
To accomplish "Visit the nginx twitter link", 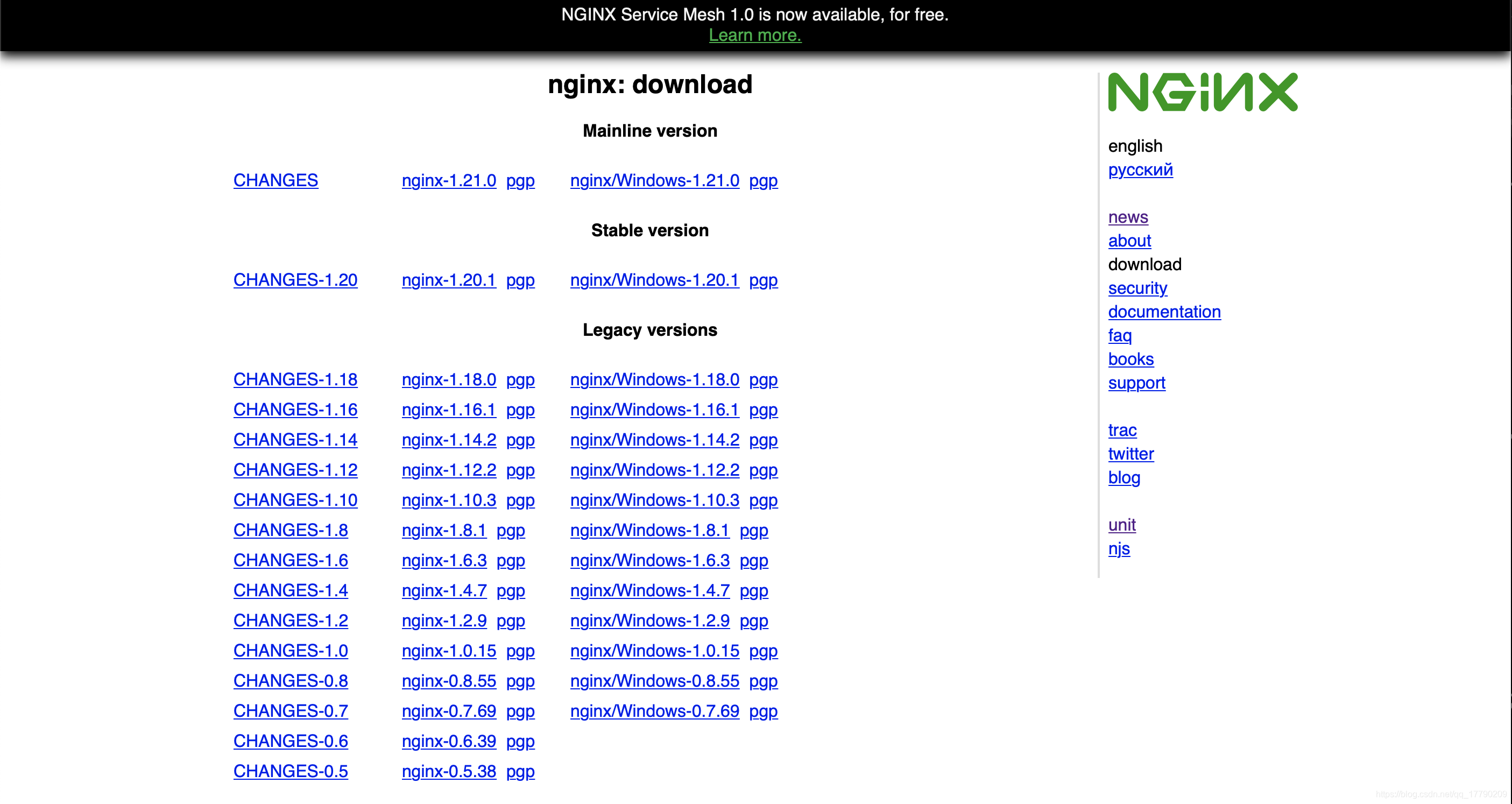I will point(1131,454).
